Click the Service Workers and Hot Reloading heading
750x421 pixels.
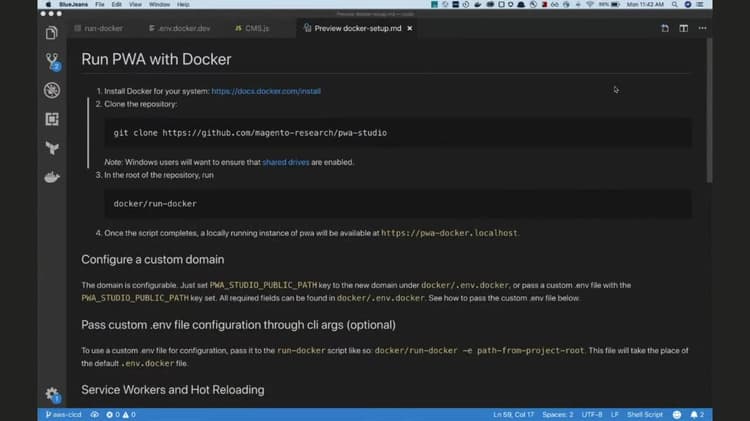(173, 390)
